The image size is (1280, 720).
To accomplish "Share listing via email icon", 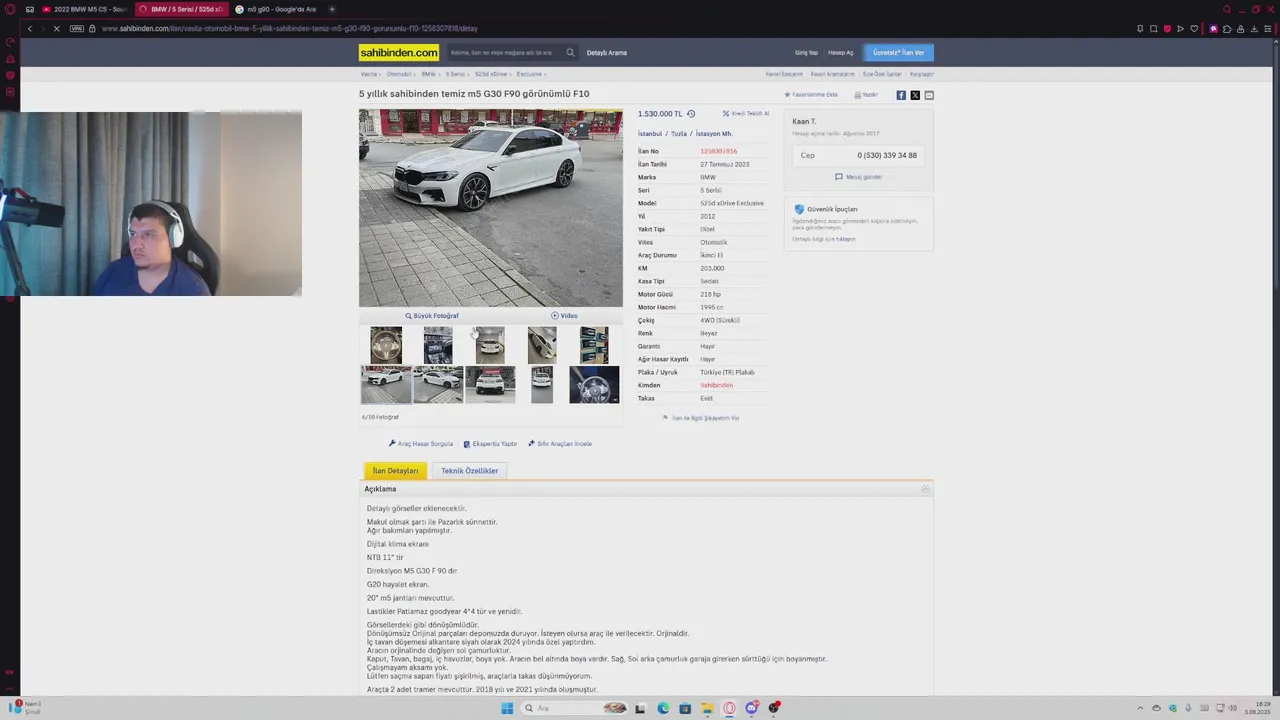I will (x=929, y=95).
